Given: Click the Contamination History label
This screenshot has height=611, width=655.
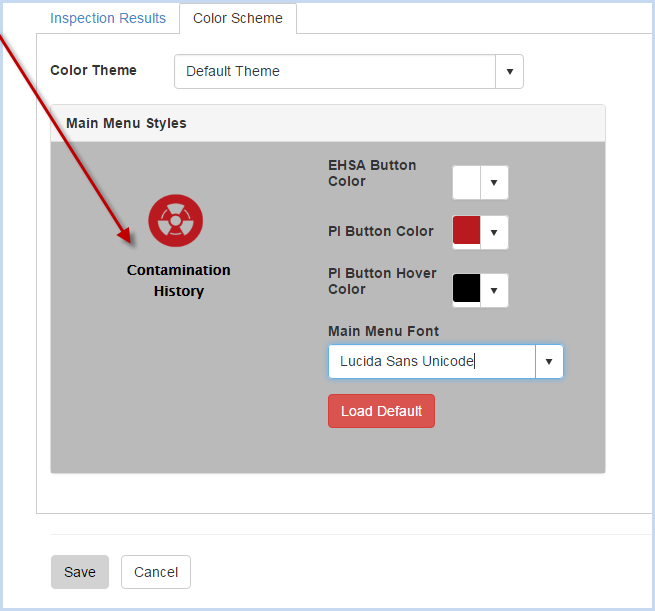Looking at the screenshot, I should tap(179, 281).
